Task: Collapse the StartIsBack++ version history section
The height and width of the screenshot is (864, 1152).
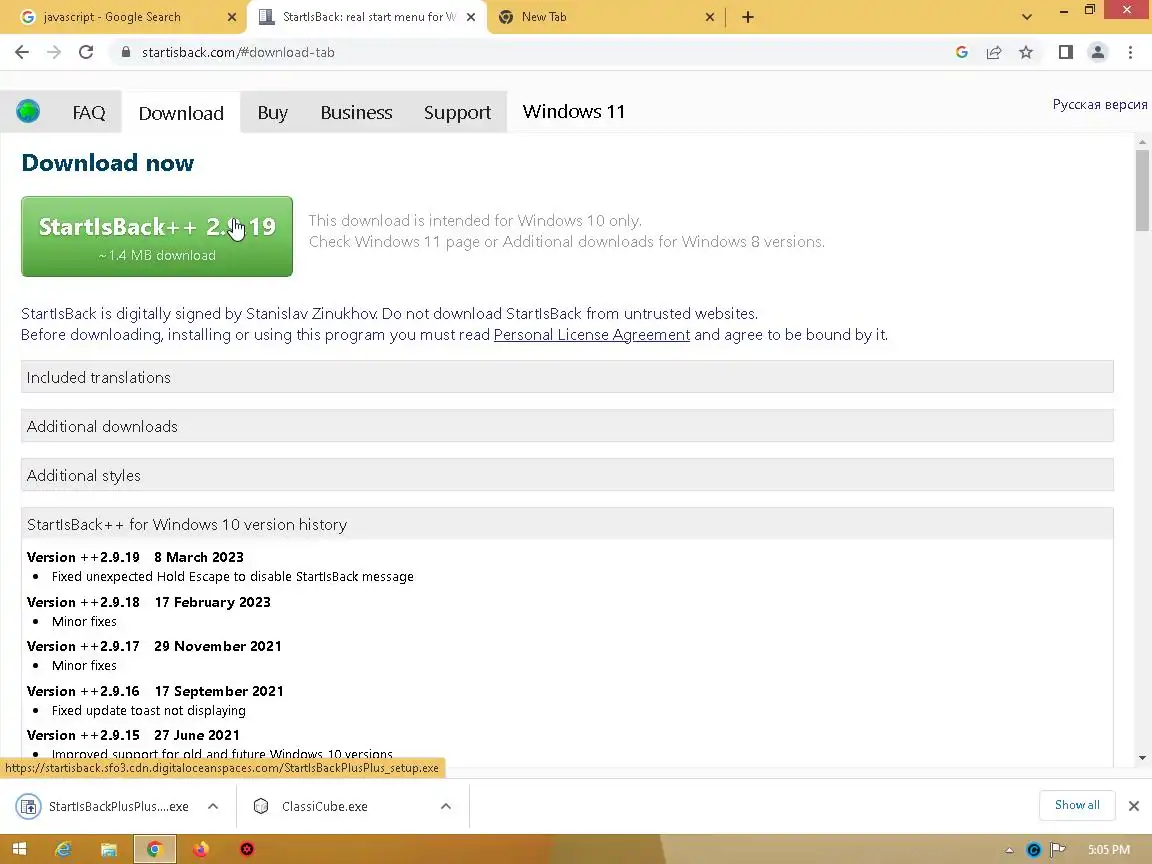Action: click(x=567, y=525)
